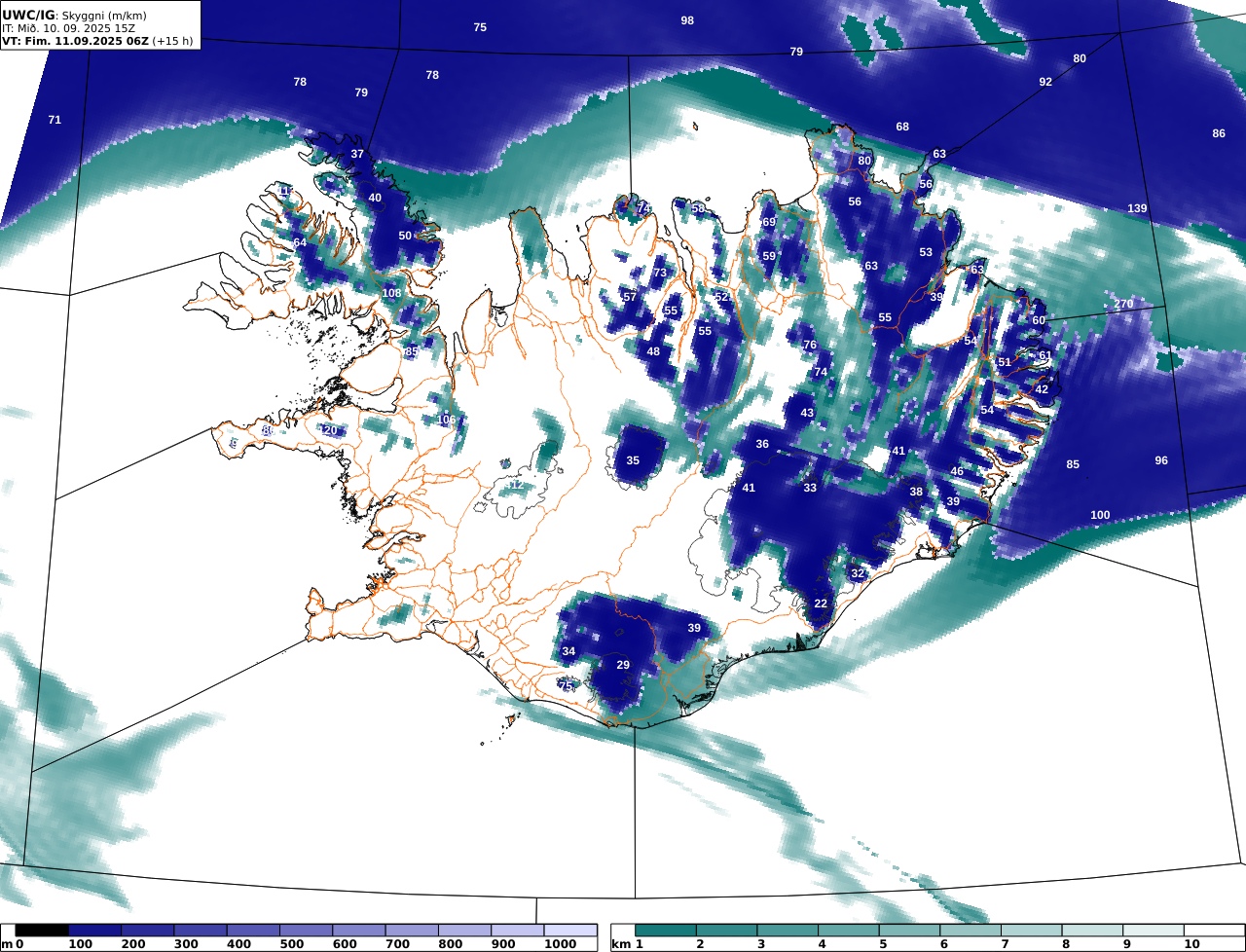Click the map value 57 in the north
Viewport: 1246px width, 952px height.
click(x=630, y=297)
